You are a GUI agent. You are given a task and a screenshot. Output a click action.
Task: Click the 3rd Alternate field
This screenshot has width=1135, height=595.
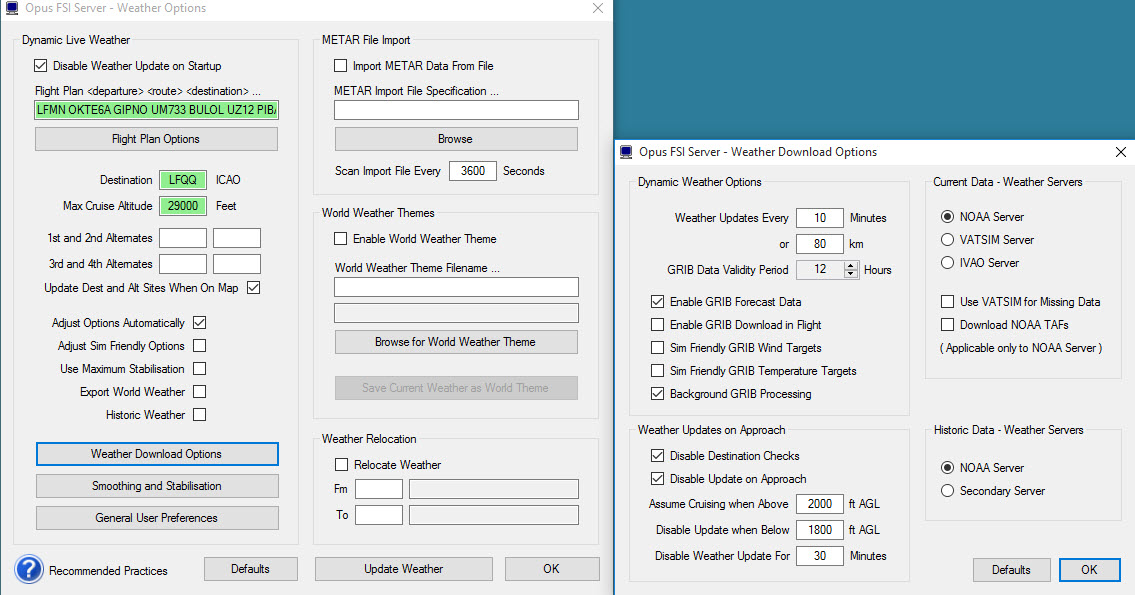point(183,264)
